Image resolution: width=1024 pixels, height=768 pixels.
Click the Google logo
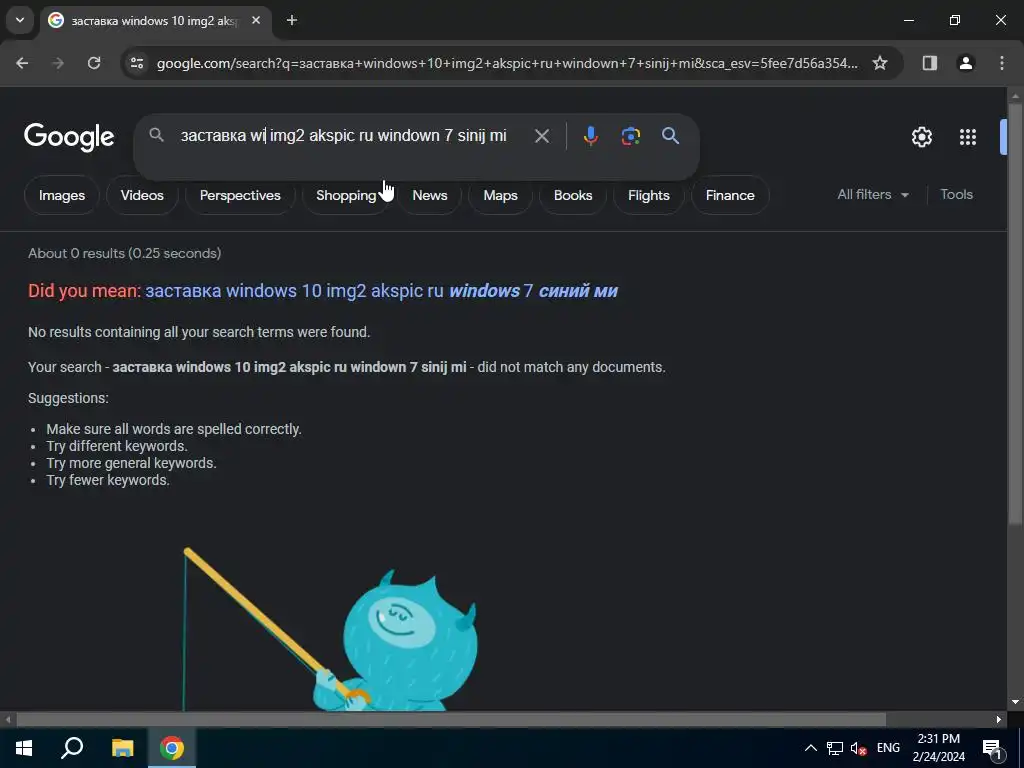click(69, 136)
